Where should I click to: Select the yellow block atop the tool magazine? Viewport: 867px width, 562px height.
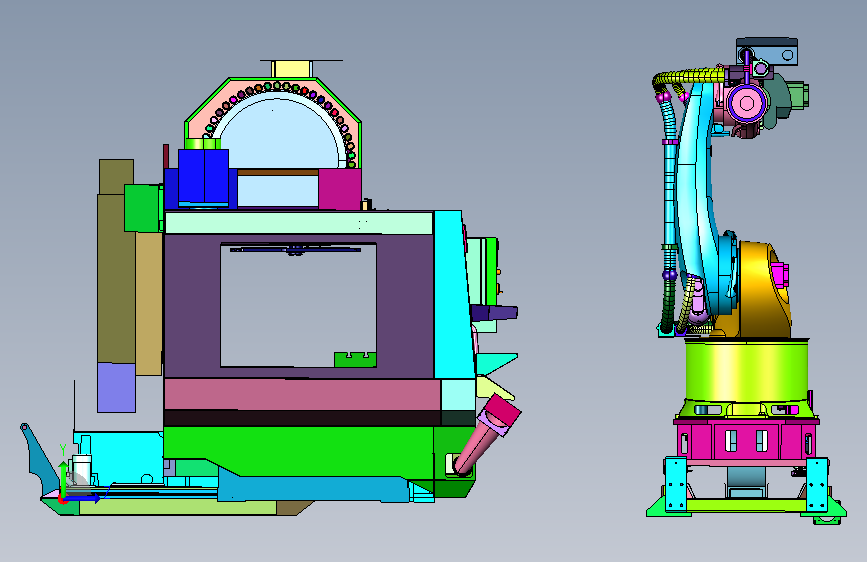coord(291,70)
